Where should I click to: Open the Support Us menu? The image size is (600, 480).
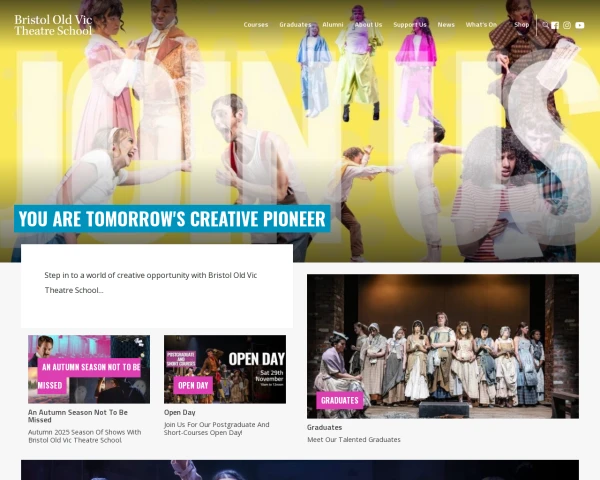pyautogui.click(x=410, y=24)
